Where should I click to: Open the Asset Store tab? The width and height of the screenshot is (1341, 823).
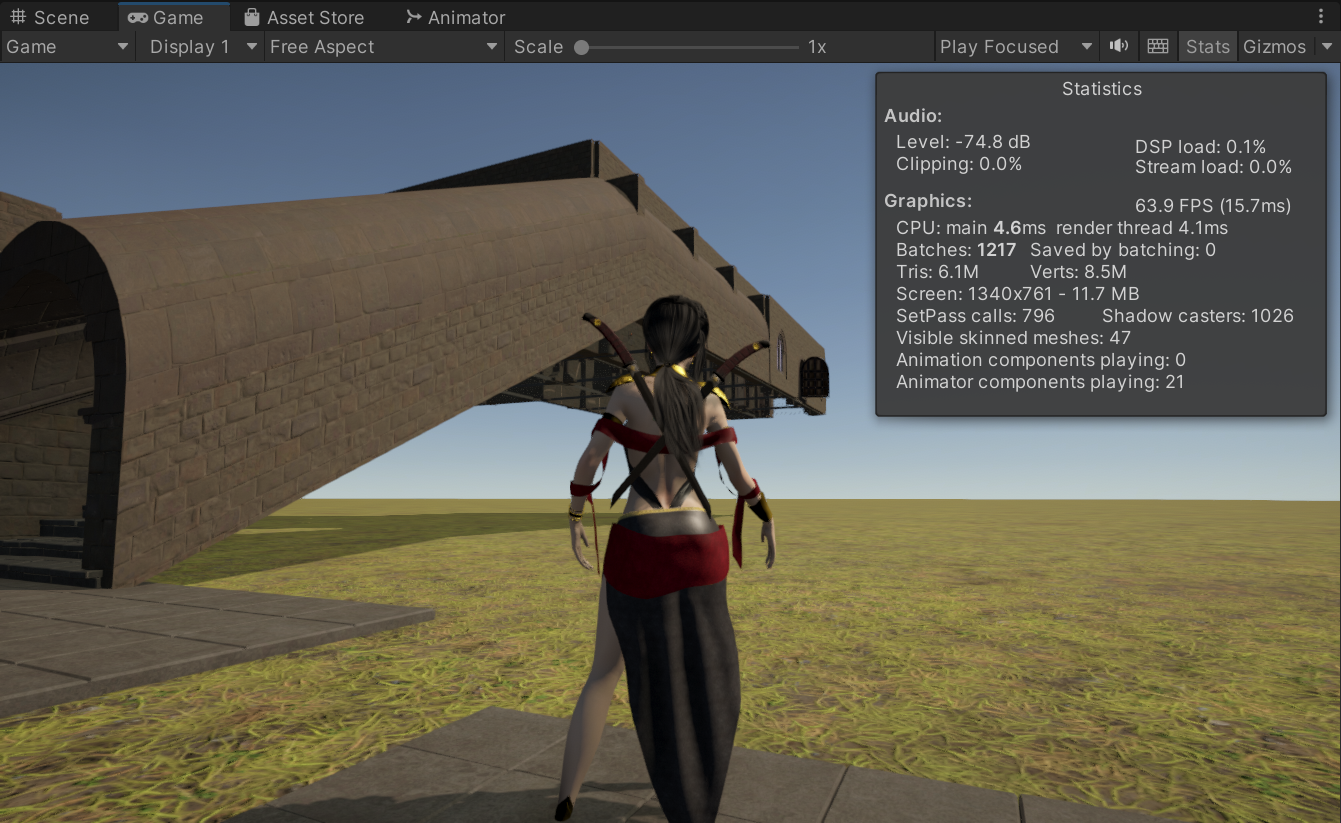pyautogui.click(x=303, y=17)
